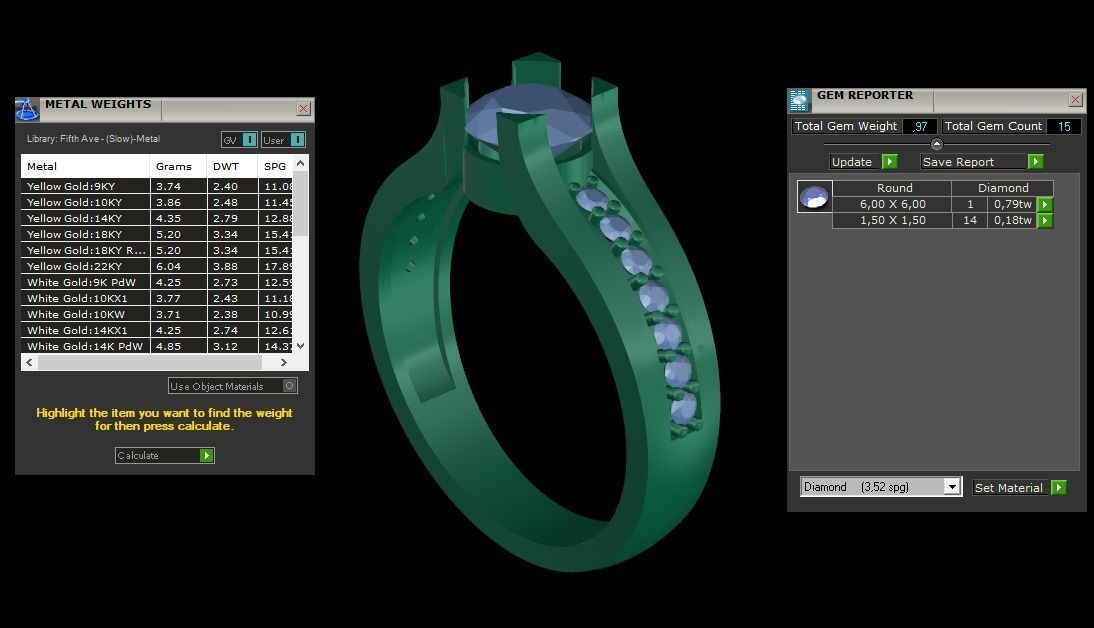The image size is (1094, 628).
Task: Click the Metal Weights panel logo icon
Action: (x=27, y=110)
